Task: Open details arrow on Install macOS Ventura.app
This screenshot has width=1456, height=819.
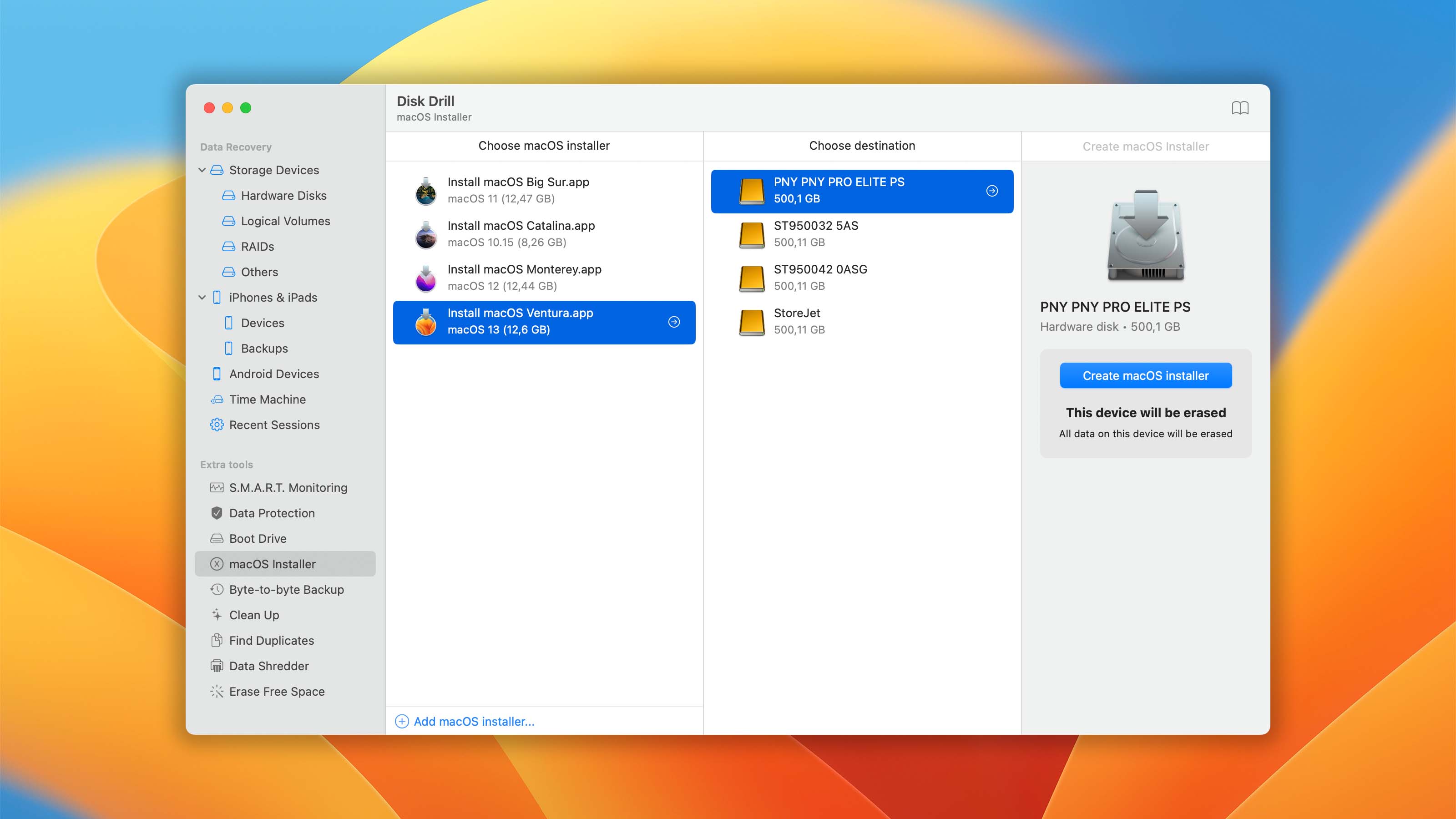Action: (674, 322)
